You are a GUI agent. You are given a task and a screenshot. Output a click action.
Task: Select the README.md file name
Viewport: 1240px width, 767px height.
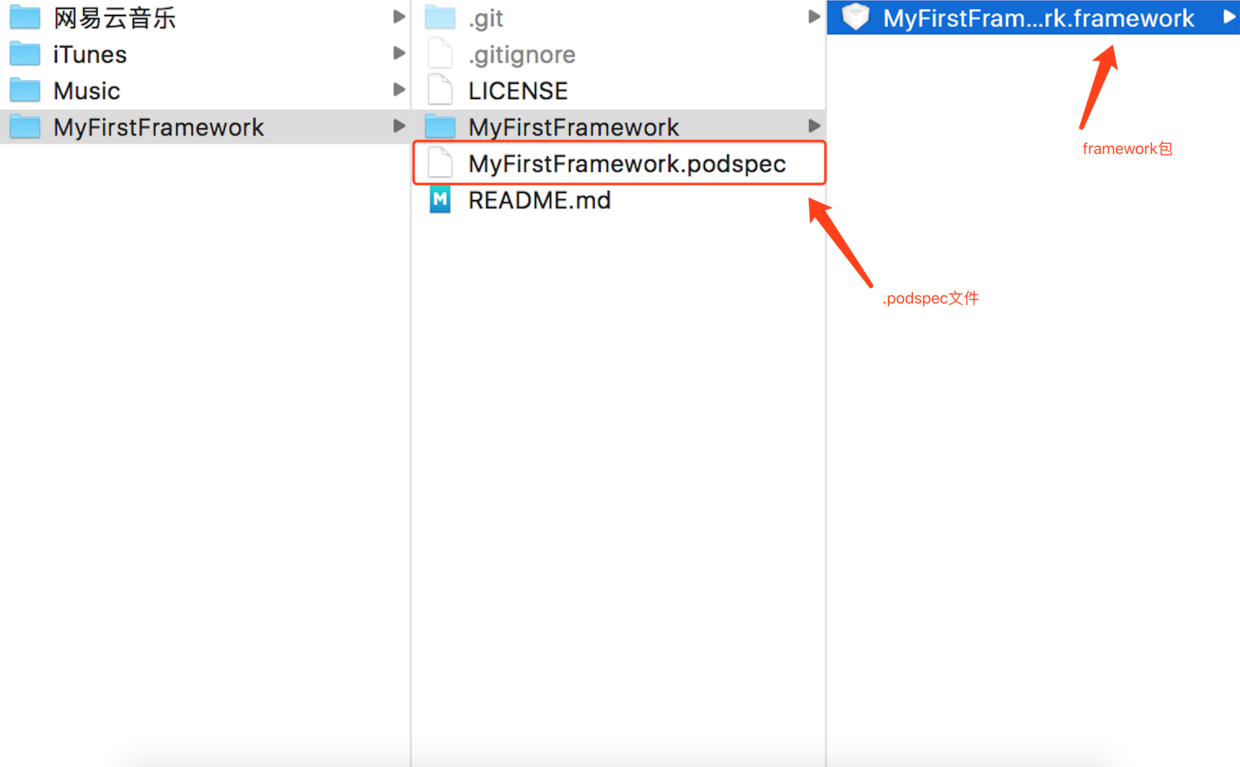(539, 200)
